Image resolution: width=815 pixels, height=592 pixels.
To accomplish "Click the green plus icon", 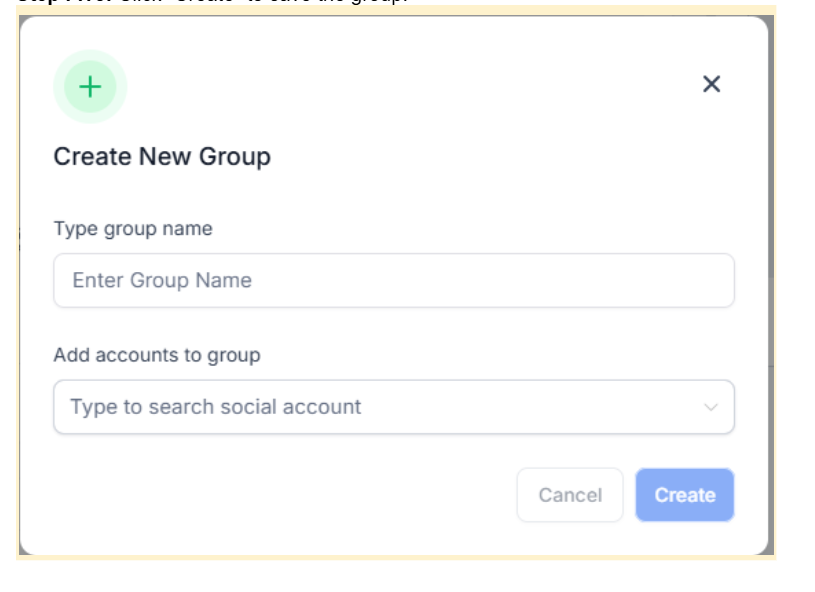I will pyautogui.click(x=90, y=87).
